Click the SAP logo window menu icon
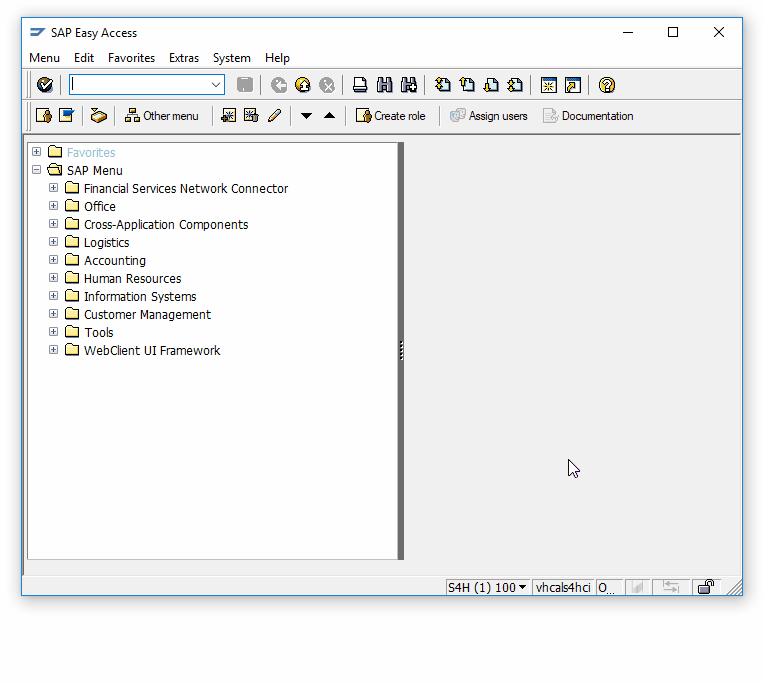Image resolution: width=764 pixels, height=683 pixels. 38,33
